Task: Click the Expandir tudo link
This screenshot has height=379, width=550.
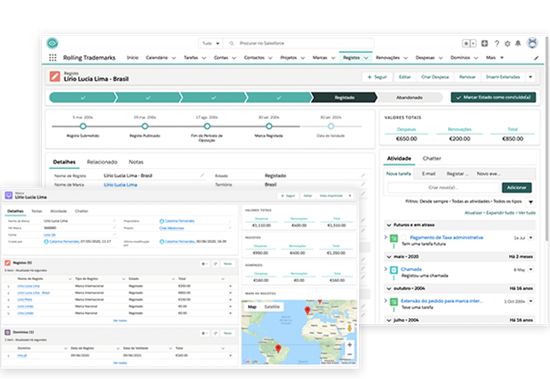Action: coord(501,213)
